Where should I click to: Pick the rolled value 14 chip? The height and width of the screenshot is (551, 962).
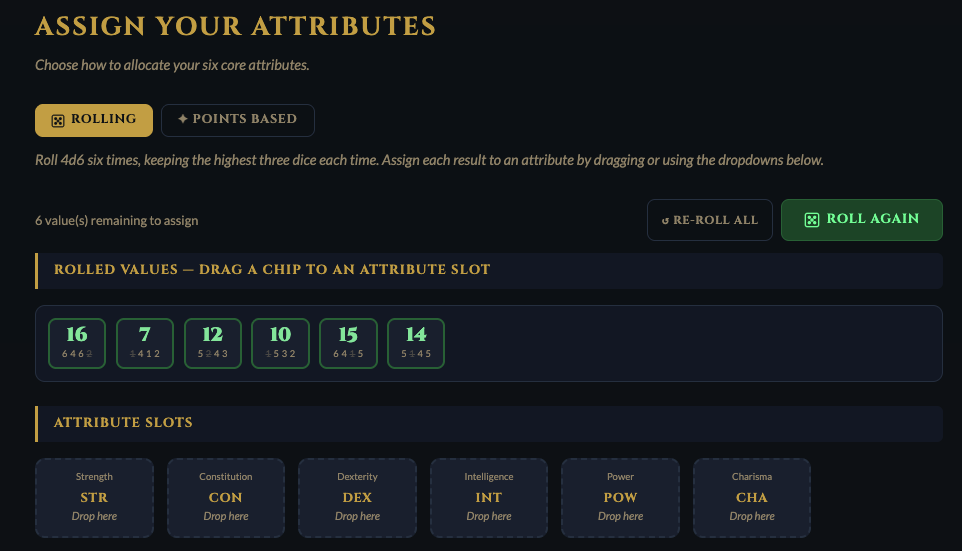click(416, 343)
